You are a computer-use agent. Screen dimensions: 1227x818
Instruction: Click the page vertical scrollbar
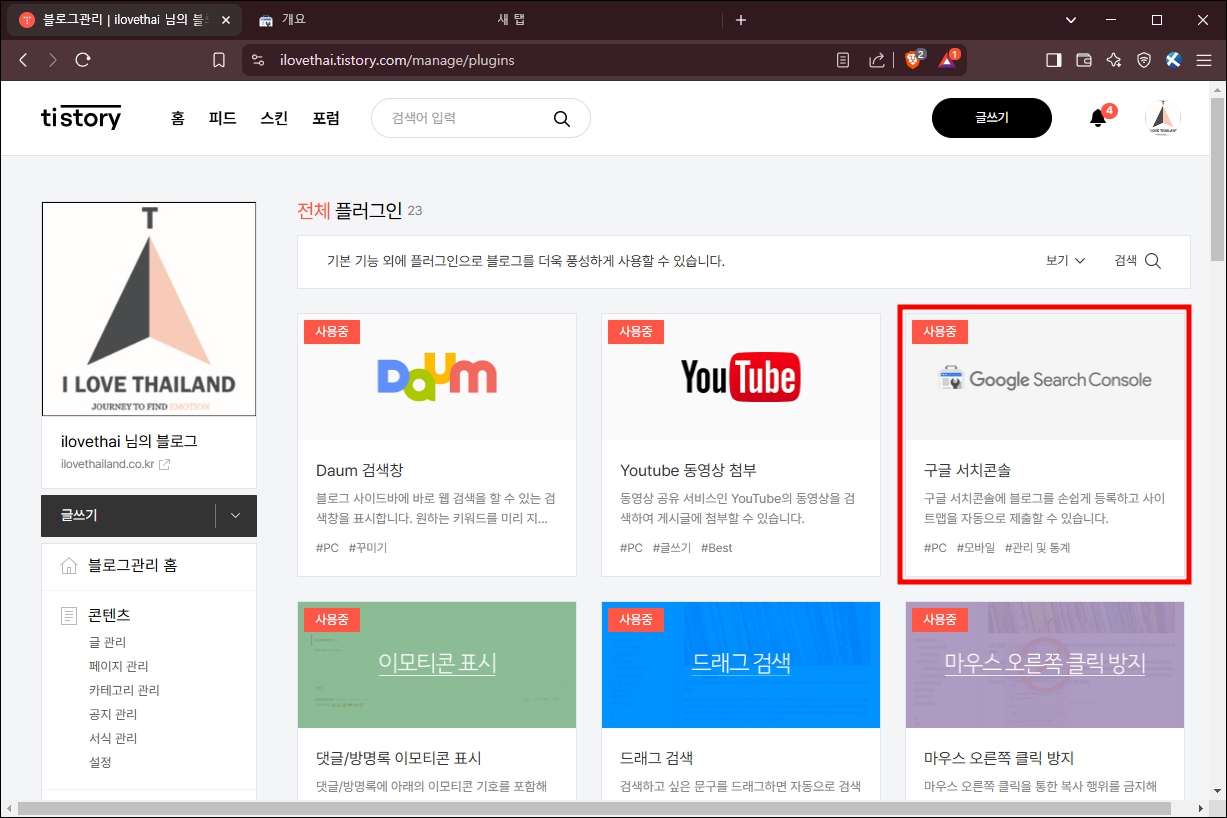(1217, 178)
